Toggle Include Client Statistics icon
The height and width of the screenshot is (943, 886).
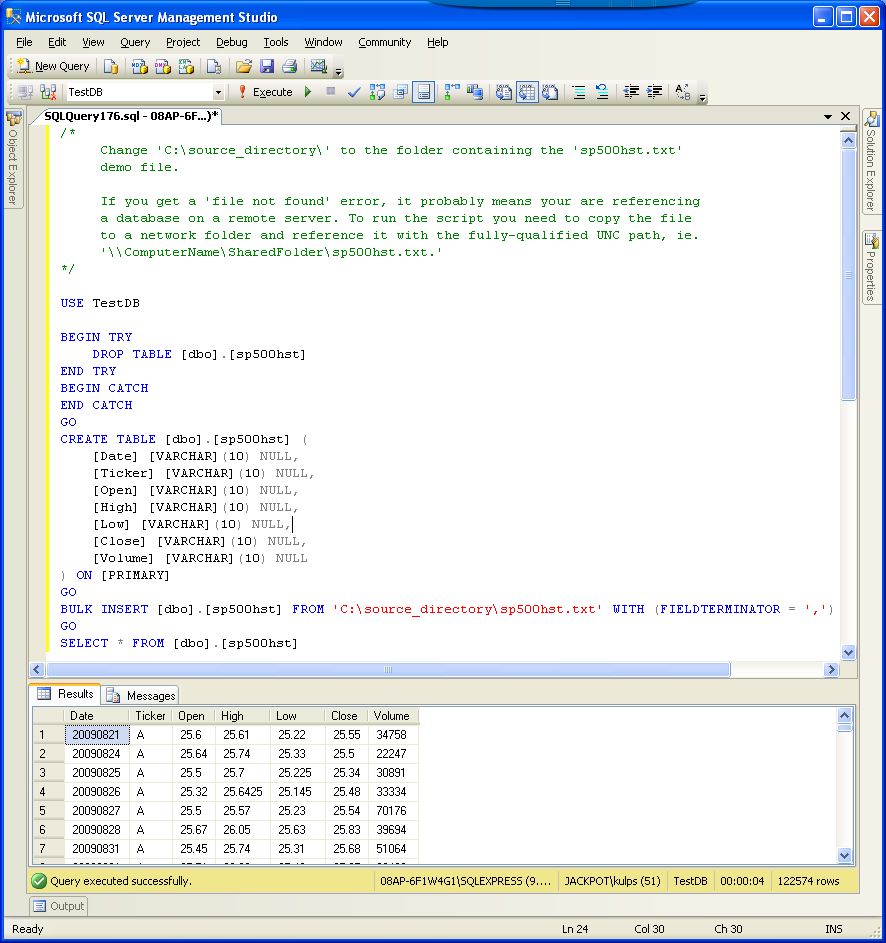tap(475, 92)
